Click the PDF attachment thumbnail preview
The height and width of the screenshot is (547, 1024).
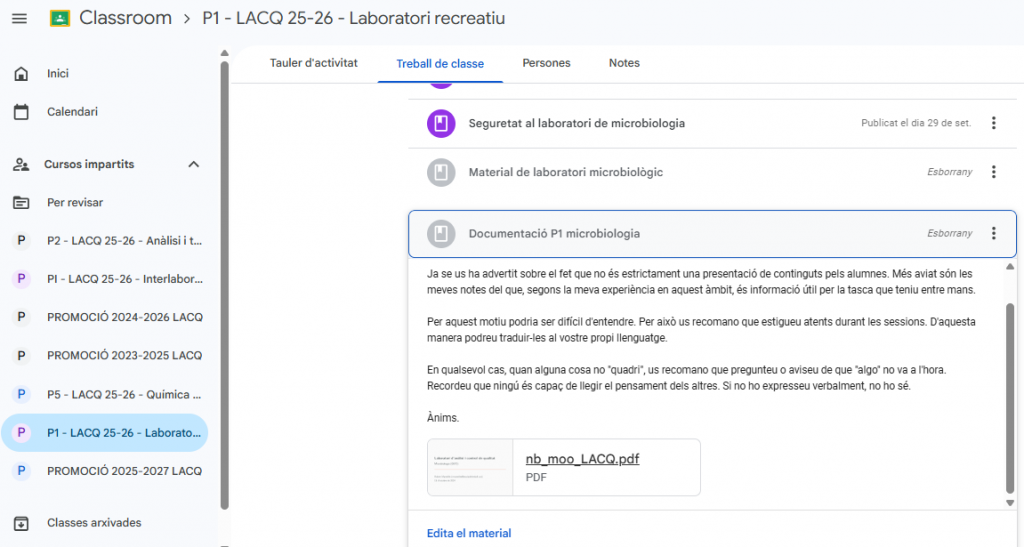click(470, 467)
